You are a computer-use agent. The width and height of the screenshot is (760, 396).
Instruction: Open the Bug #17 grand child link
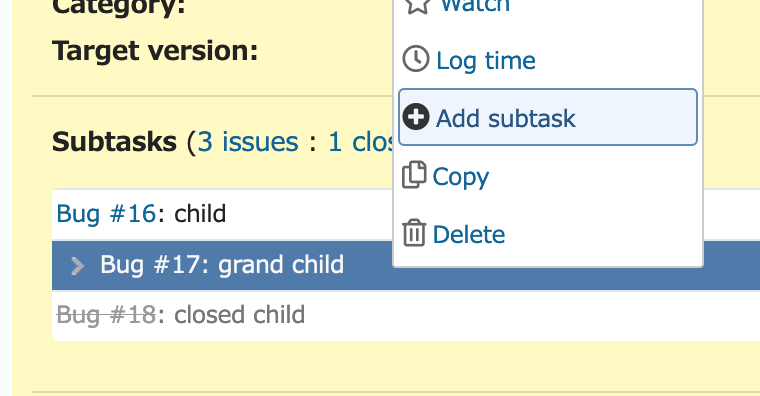(222, 265)
